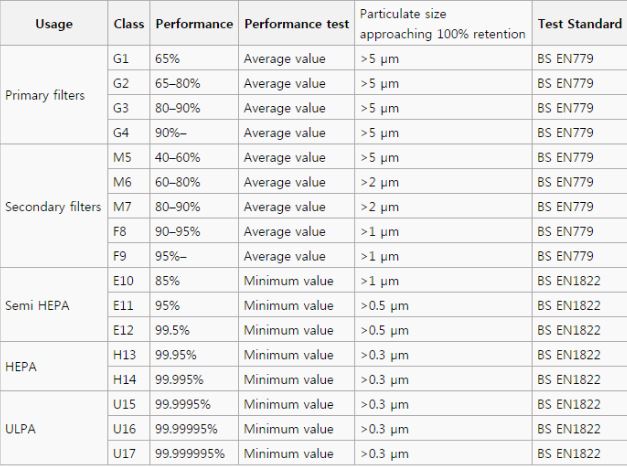Click the Particulate size header cell
This screenshot has height=467, width=627.
point(443,23)
